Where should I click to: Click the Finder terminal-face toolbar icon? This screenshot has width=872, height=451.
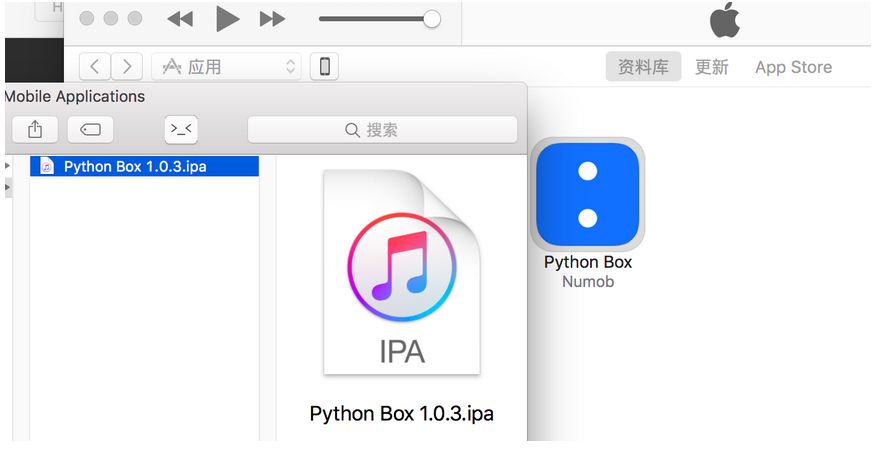pyautogui.click(x=181, y=130)
